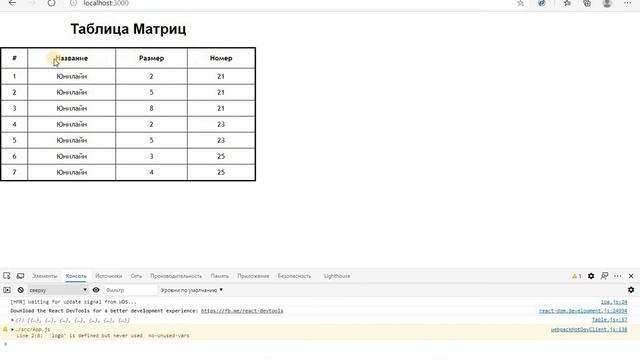Switch to the Сеть tab
Viewport: 640px width, 360px height.
pos(136,276)
